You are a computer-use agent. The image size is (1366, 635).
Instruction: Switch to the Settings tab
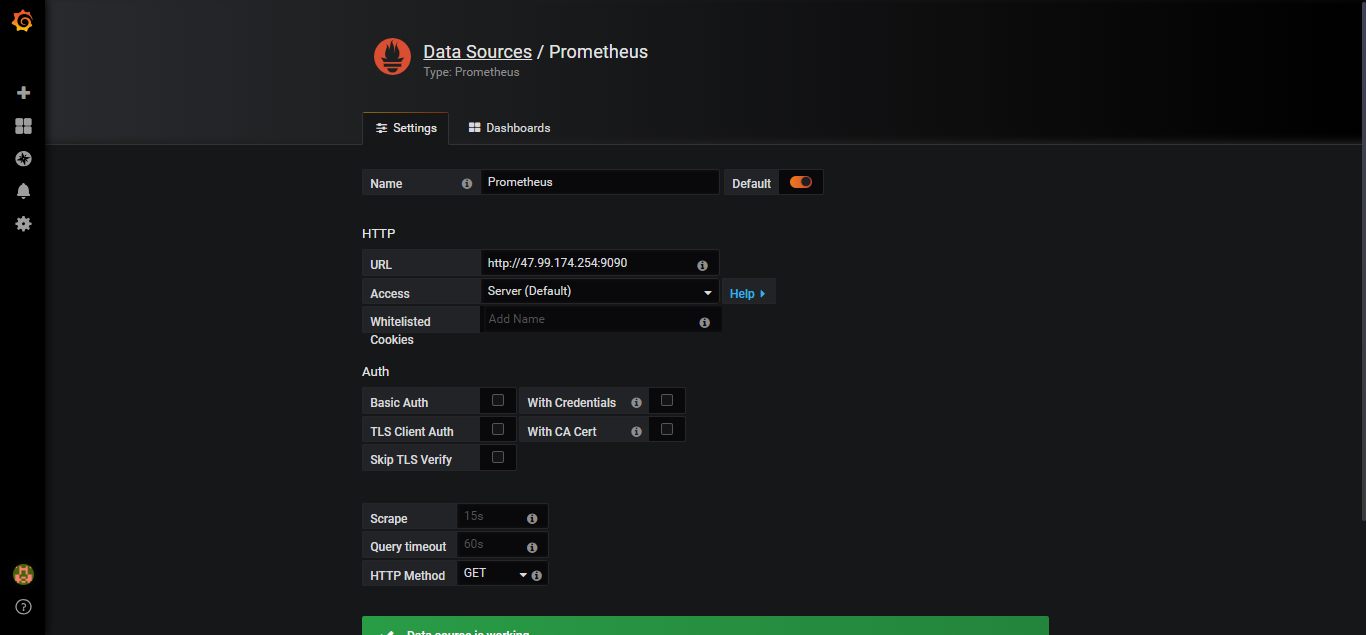click(x=406, y=128)
